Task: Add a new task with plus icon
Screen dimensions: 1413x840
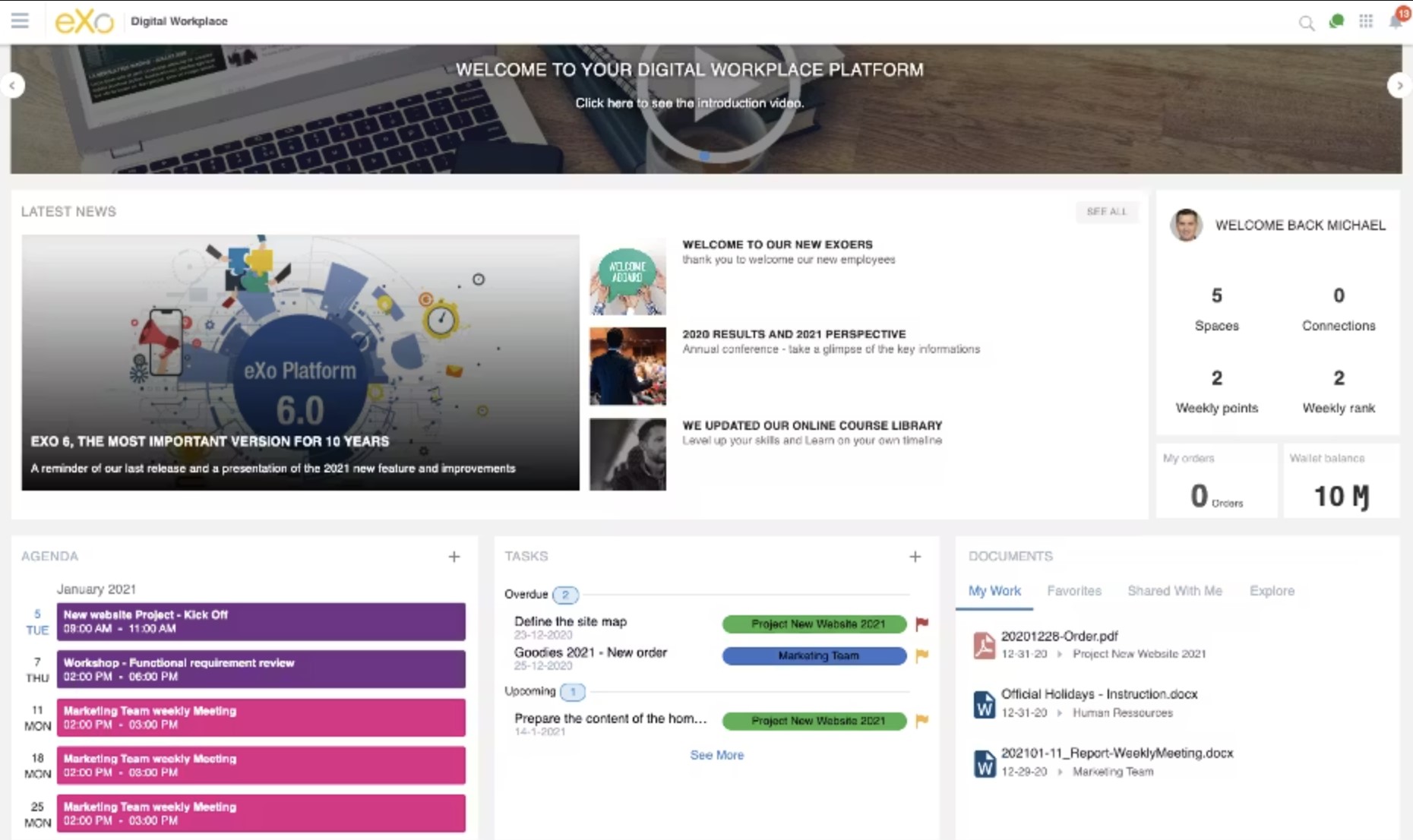Action: (915, 557)
